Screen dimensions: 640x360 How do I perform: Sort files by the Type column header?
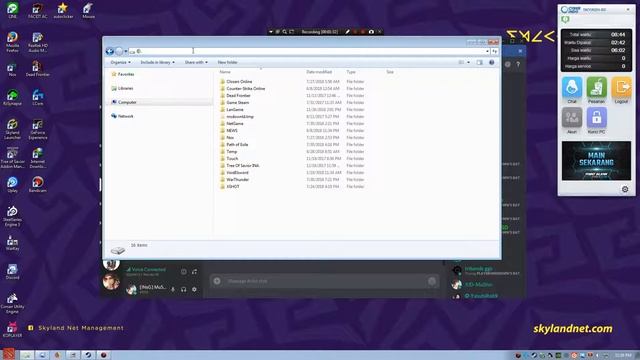351,72
